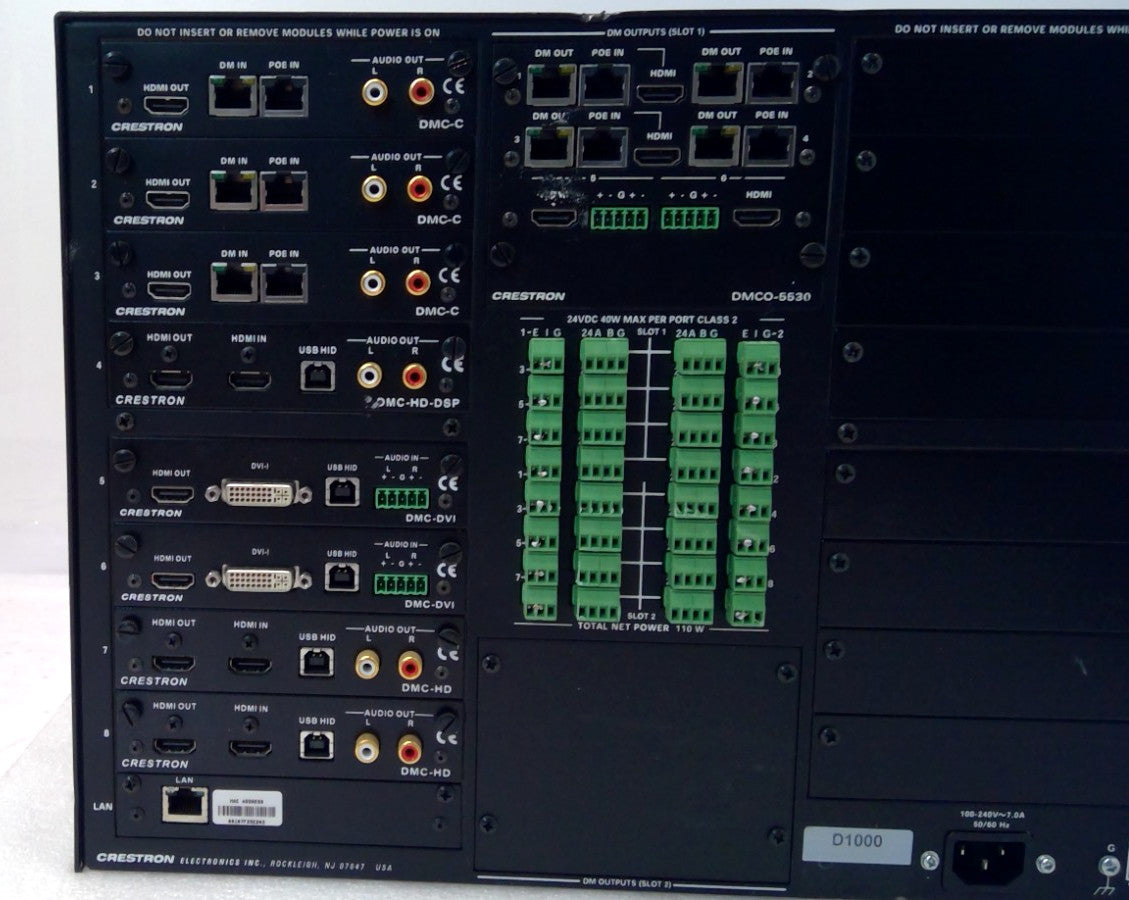Click the DM OUT 1 jack in slot 1
Screen dimensions: 1129x900
[x=551, y=85]
